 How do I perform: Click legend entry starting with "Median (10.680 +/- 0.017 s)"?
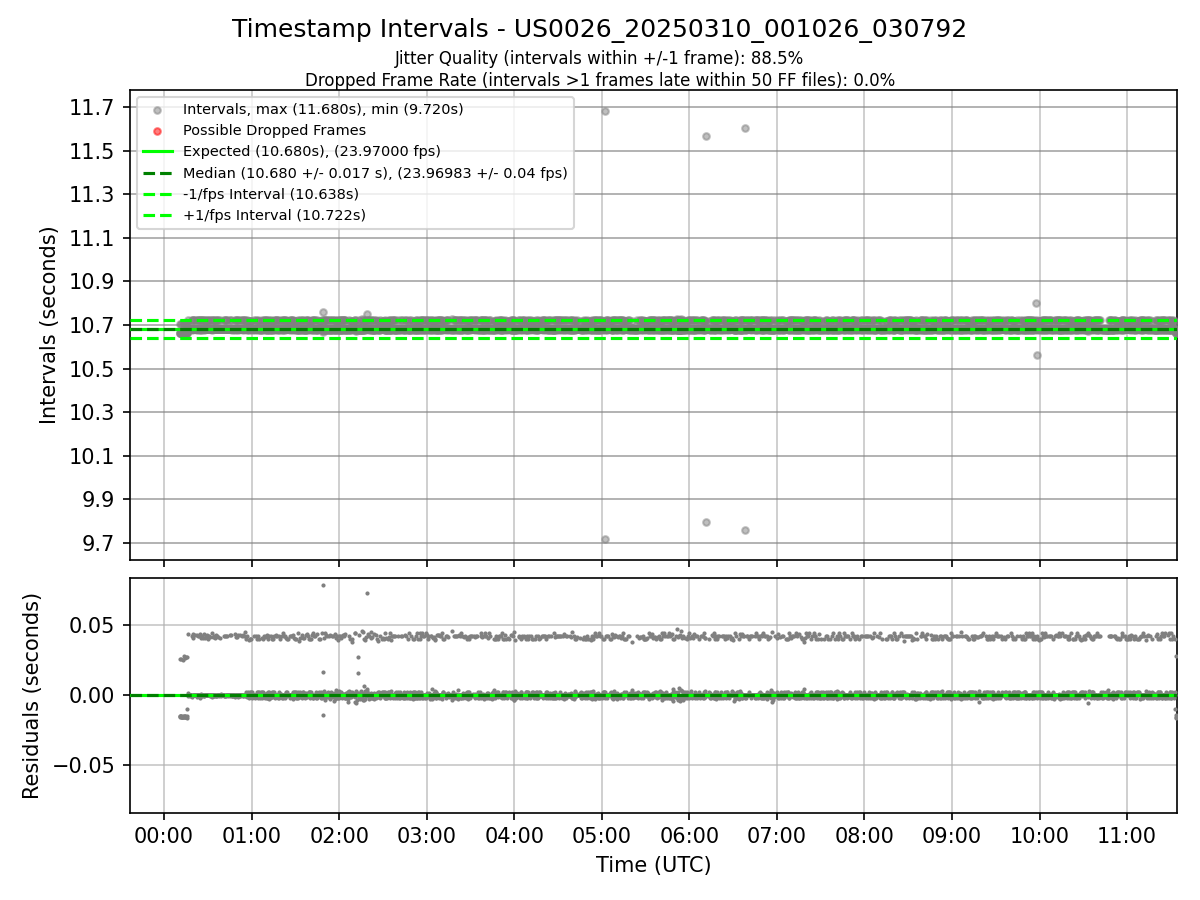(x=375, y=173)
